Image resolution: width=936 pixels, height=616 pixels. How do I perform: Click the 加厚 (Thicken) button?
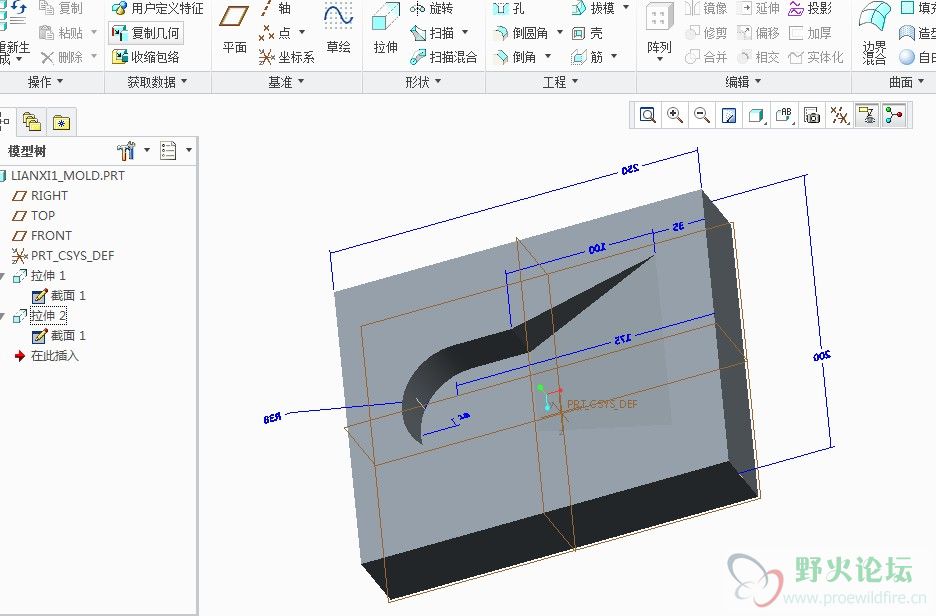(810, 33)
